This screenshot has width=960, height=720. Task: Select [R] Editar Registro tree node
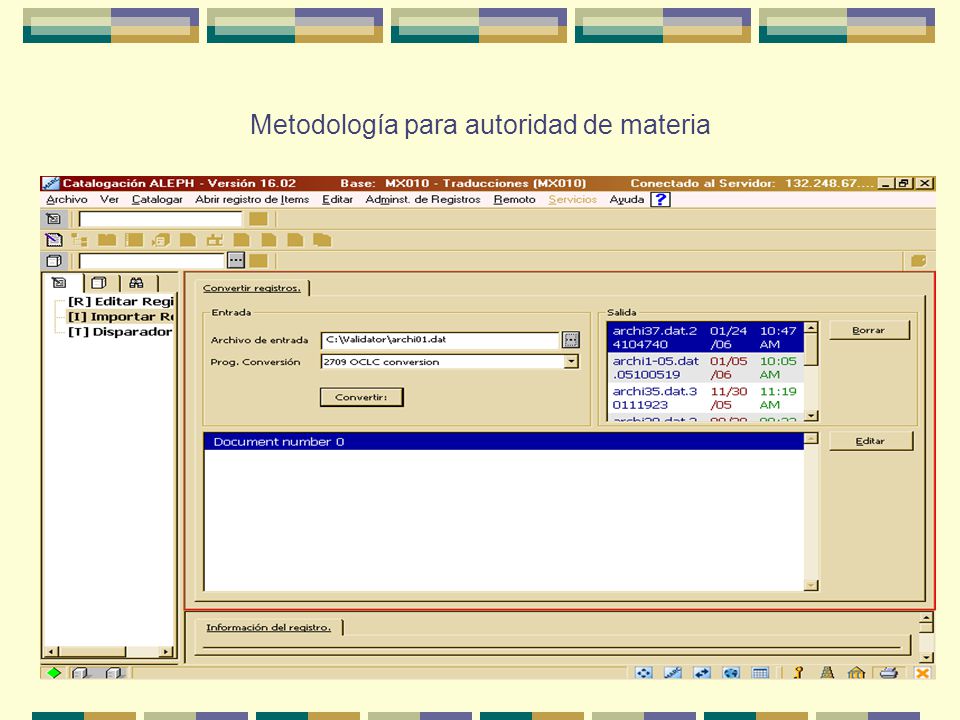click(x=121, y=301)
